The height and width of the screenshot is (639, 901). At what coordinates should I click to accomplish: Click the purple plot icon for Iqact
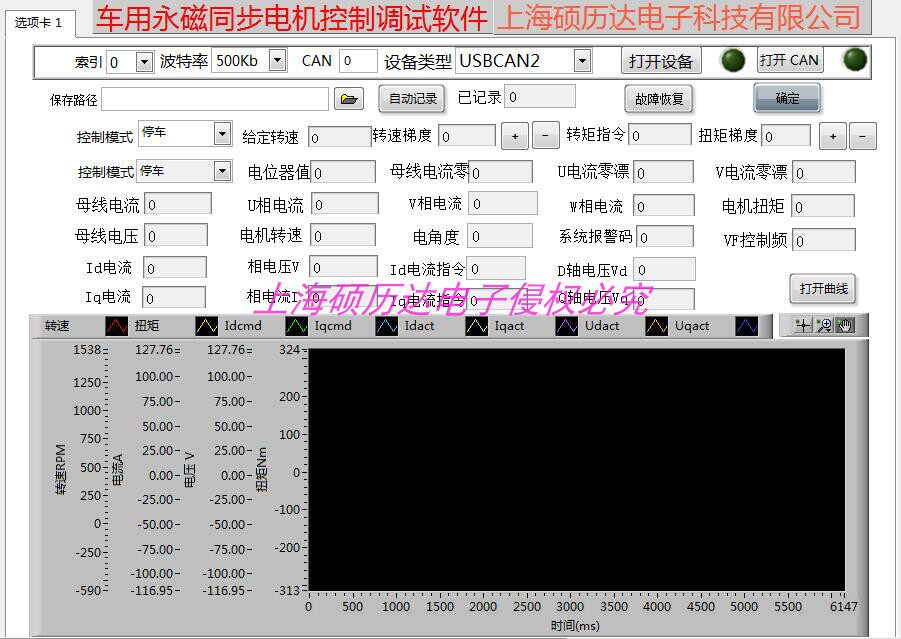click(567, 326)
